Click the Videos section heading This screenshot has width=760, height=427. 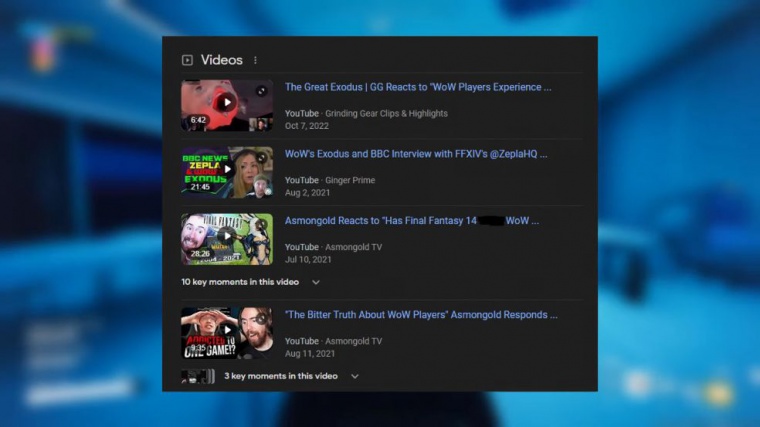pos(221,60)
